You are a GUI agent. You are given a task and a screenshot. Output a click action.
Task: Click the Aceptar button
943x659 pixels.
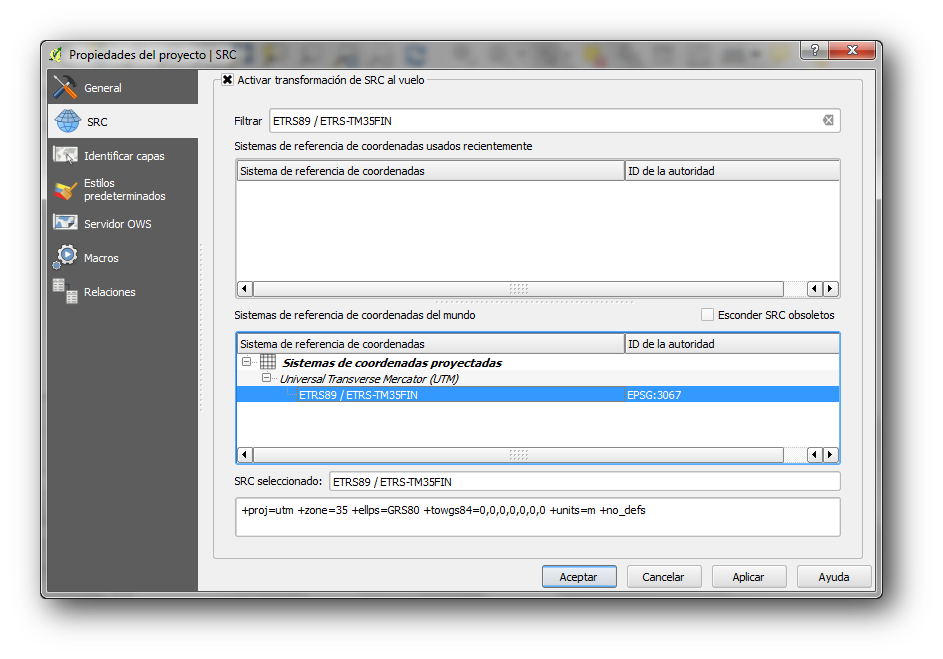[579, 576]
